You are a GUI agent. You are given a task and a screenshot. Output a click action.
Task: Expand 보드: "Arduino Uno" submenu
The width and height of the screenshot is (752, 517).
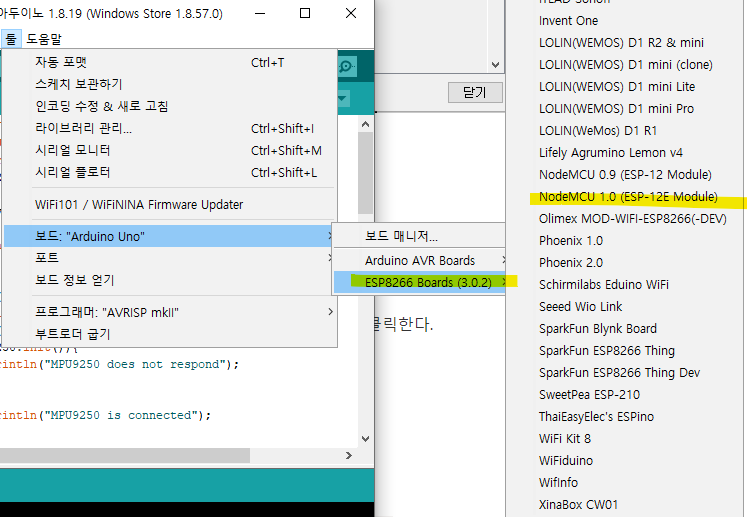click(x=170, y=236)
